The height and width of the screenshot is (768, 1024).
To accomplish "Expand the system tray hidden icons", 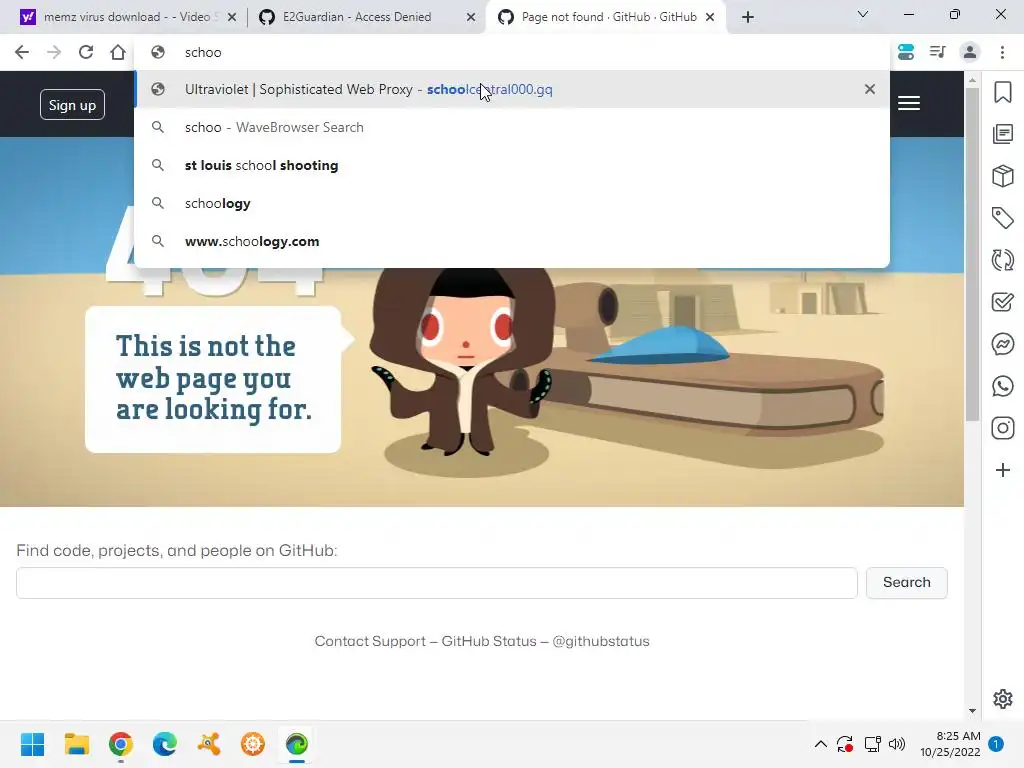I will pos(821,744).
